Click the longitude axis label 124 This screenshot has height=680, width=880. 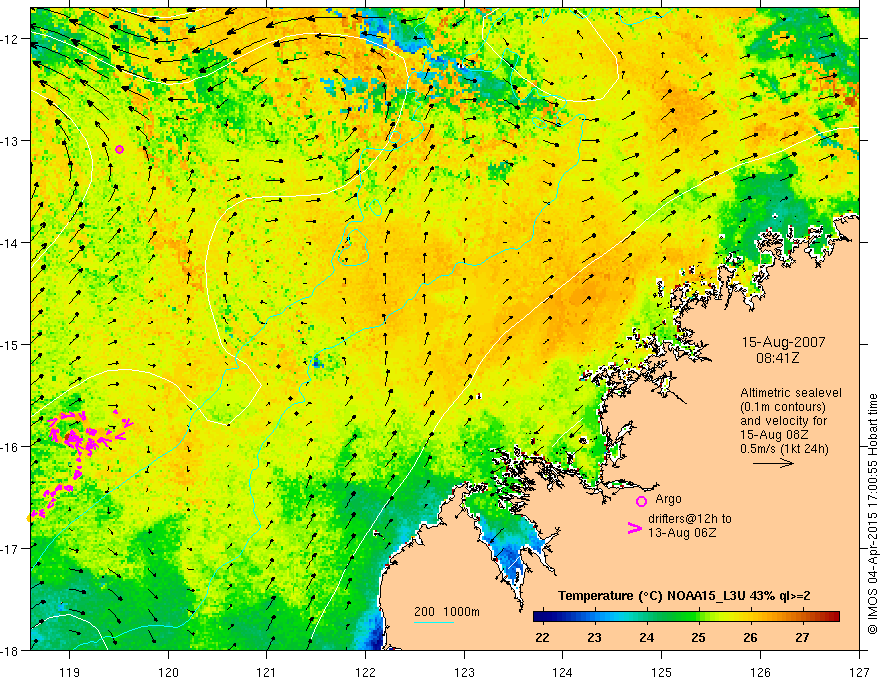click(563, 673)
